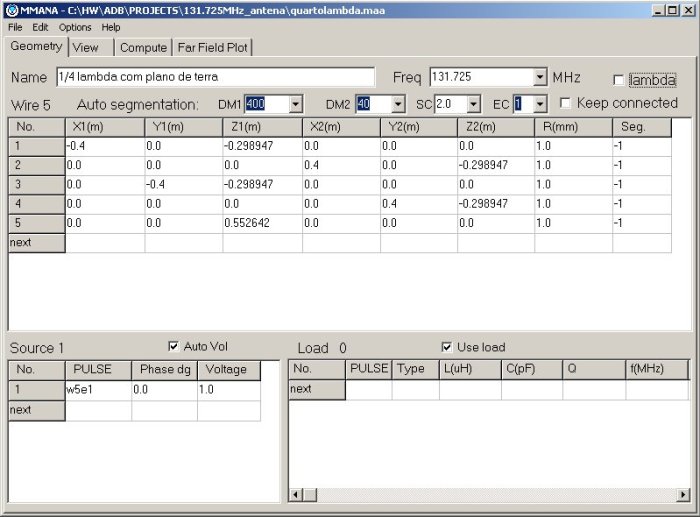Expand the SC dropdown arrow

474,104
